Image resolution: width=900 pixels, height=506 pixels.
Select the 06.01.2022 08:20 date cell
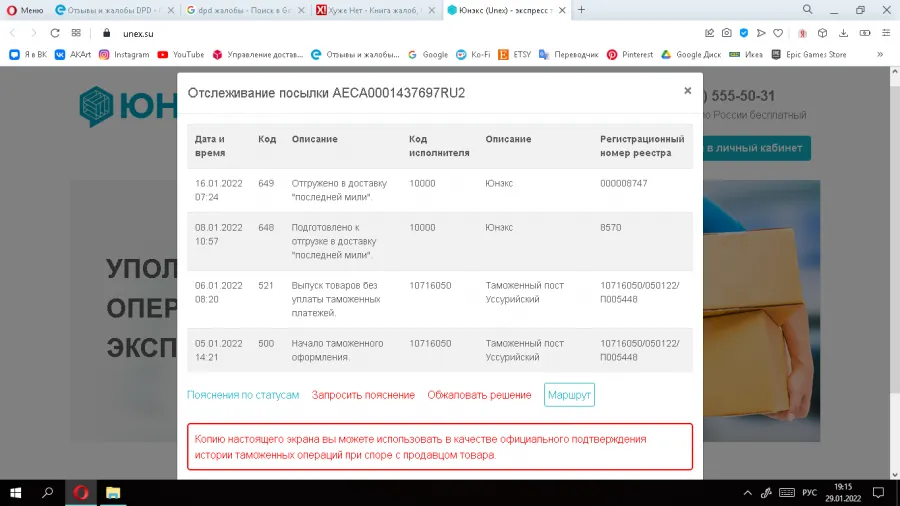[218, 292]
